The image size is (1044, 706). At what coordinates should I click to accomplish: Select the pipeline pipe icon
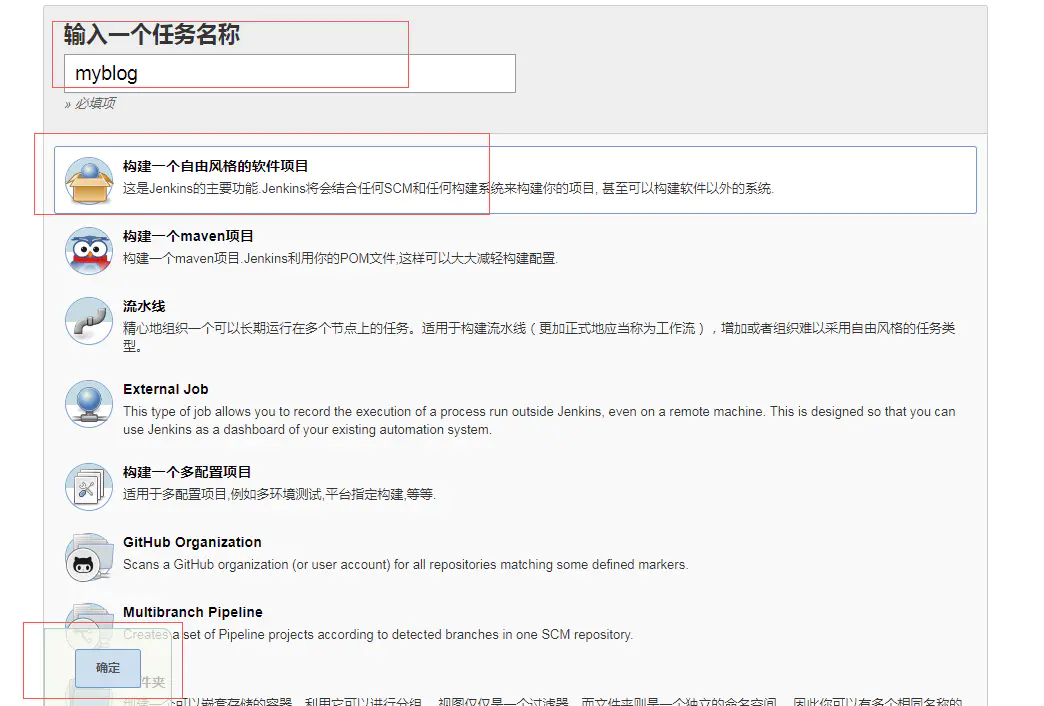coord(89,321)
